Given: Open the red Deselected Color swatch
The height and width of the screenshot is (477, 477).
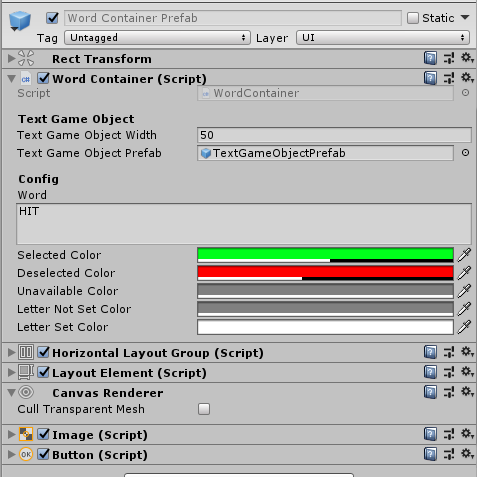Looking at the screenshot, I should [325, 273].
